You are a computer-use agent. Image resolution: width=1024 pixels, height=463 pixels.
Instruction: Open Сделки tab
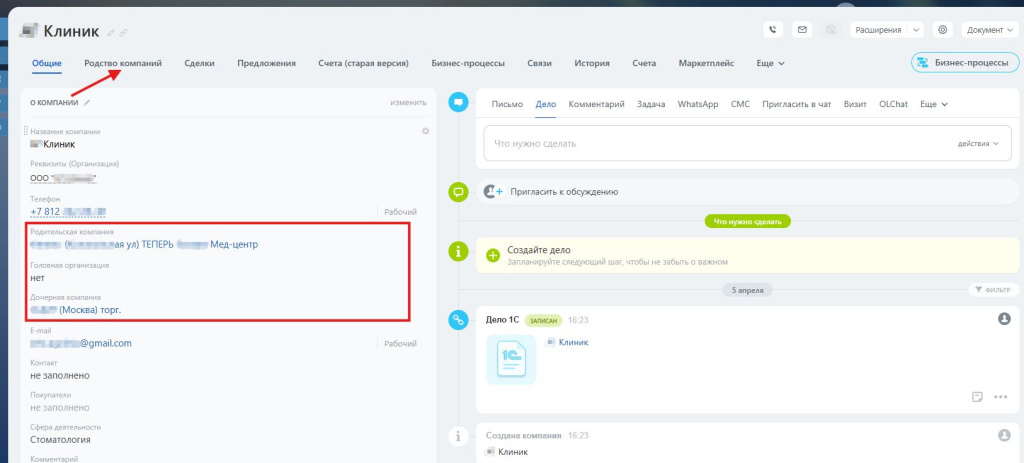[199, 63]
